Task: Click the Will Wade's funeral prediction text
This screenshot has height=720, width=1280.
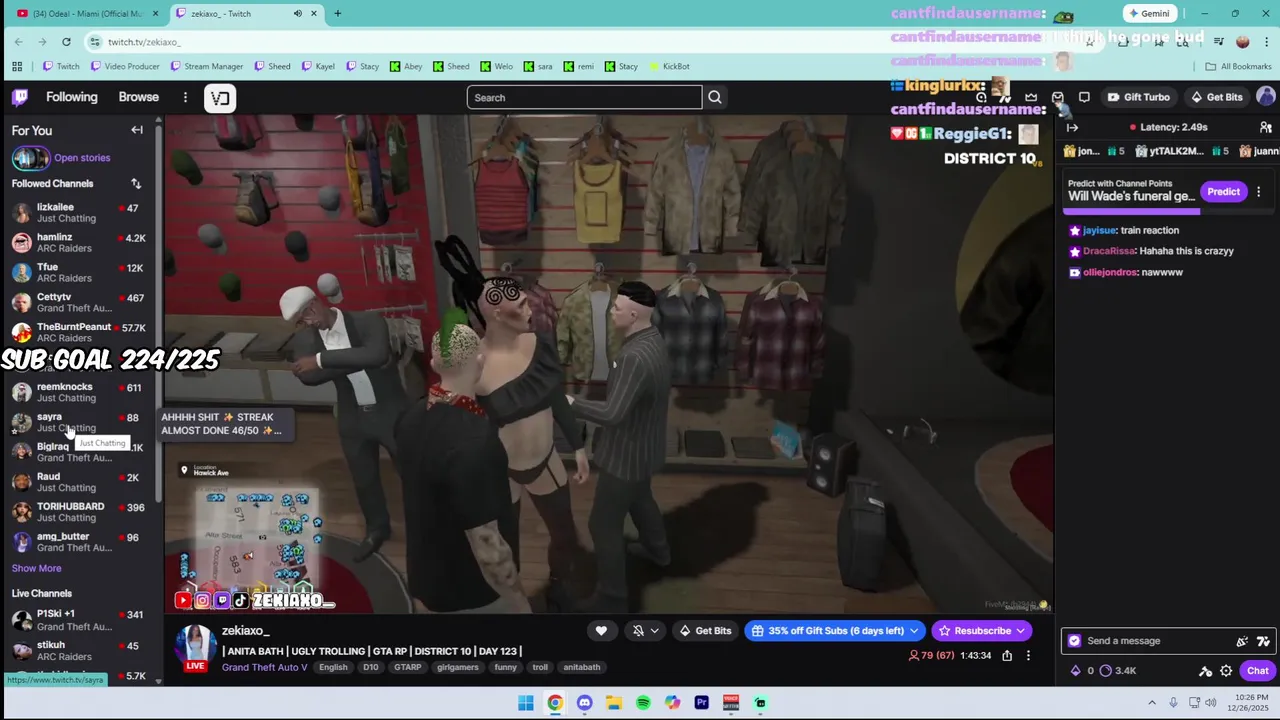Action: (1131, 196)
